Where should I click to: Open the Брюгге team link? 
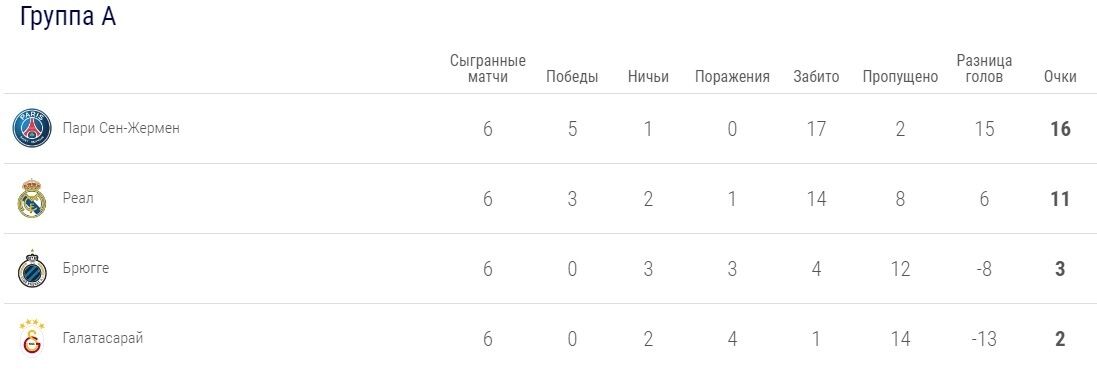pyautogui.click(x=85, y=268)
